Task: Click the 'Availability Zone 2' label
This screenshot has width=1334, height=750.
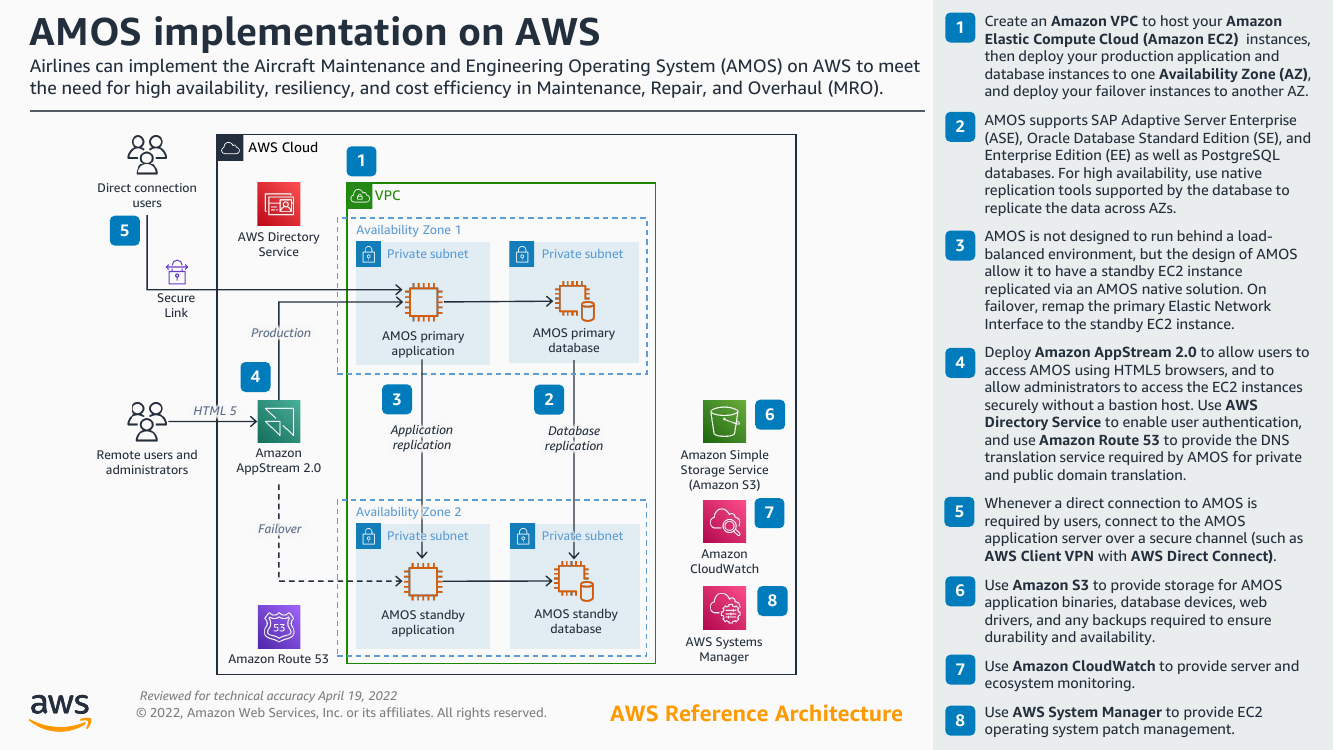Action: pyautogui.click(x=409, y=512)
